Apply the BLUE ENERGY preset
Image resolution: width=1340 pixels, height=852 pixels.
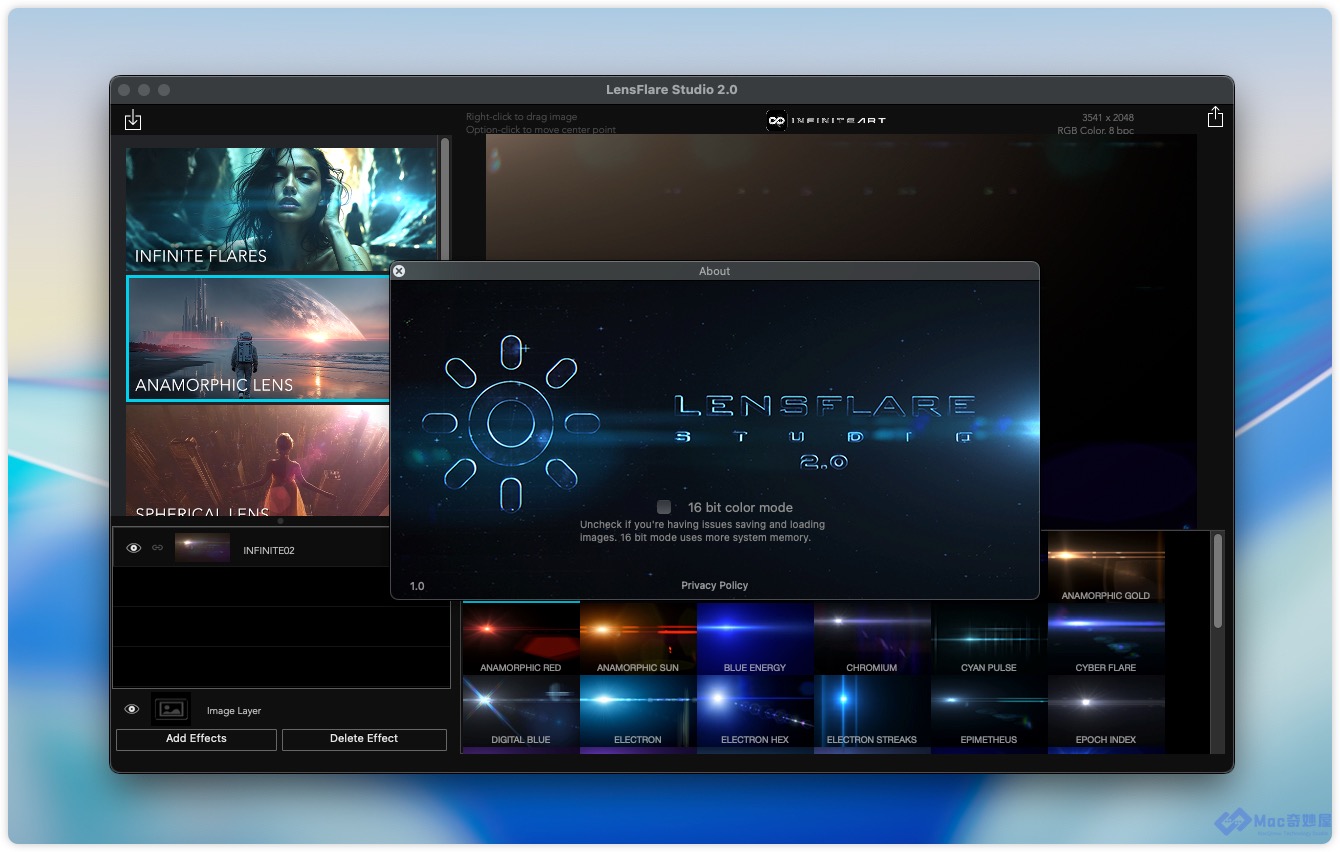[755, 638]
